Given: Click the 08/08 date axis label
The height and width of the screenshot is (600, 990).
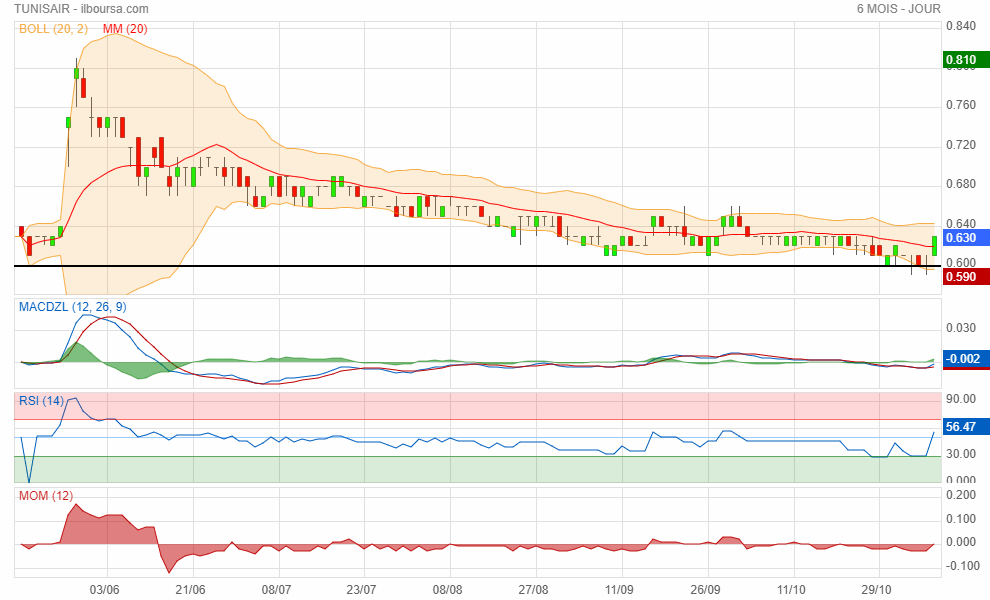Looking at the screenshot, I should [x=447, y=590].
